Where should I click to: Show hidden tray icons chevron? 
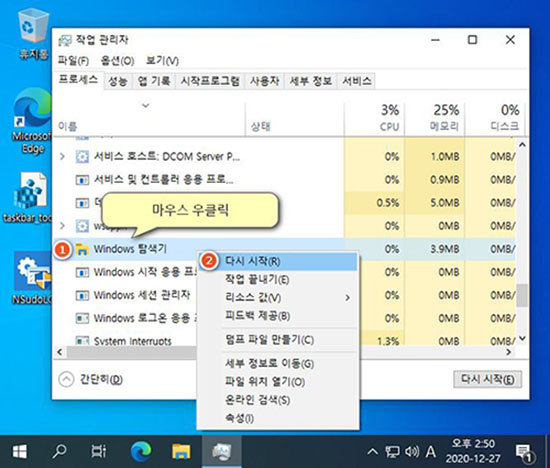click(373, 452)
